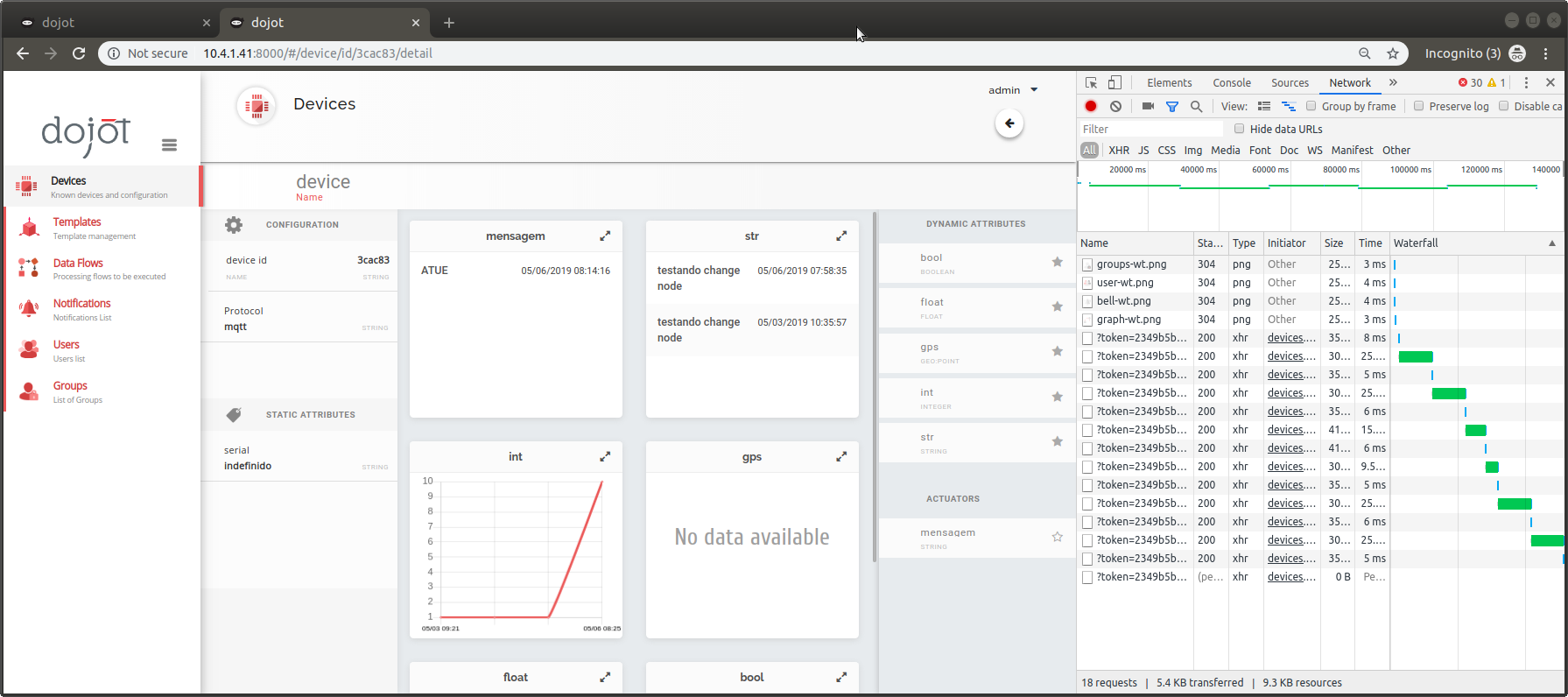Expand the bottom bool widget
Screen dimensions: 1568x697
[841, 678]
